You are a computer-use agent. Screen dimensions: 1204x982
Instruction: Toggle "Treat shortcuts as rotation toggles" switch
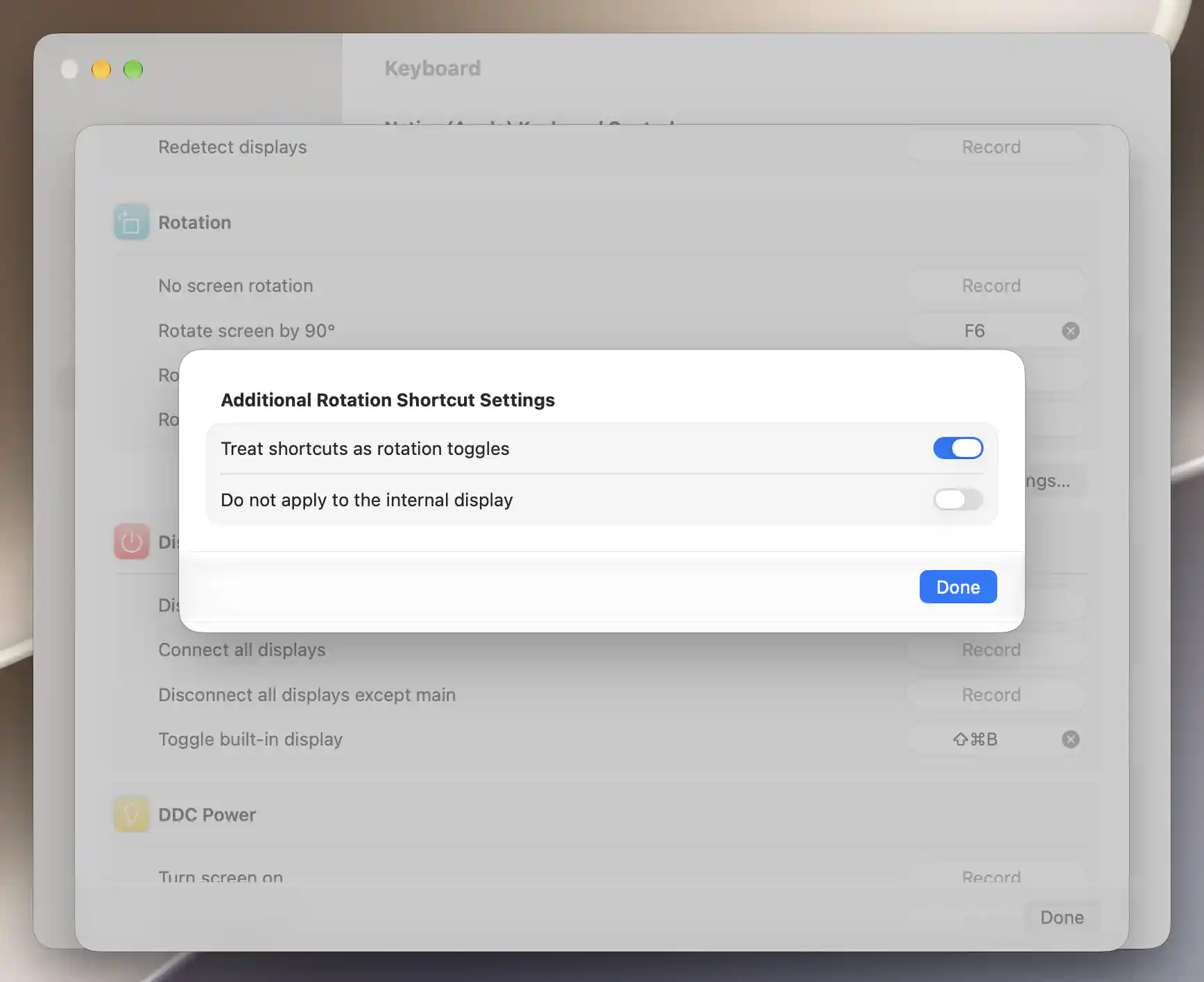coord(958,448)
